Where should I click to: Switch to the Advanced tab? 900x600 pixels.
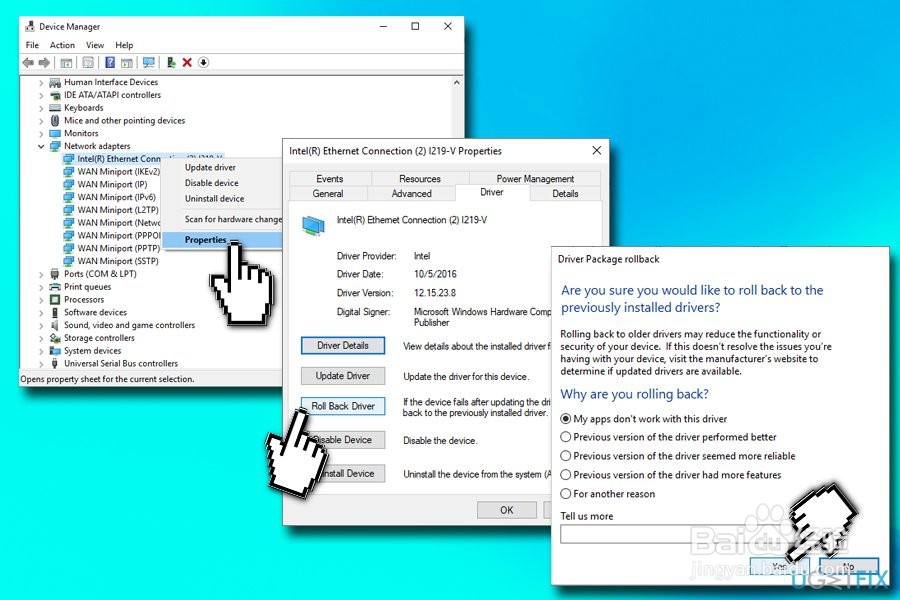[x=411, y=193]
